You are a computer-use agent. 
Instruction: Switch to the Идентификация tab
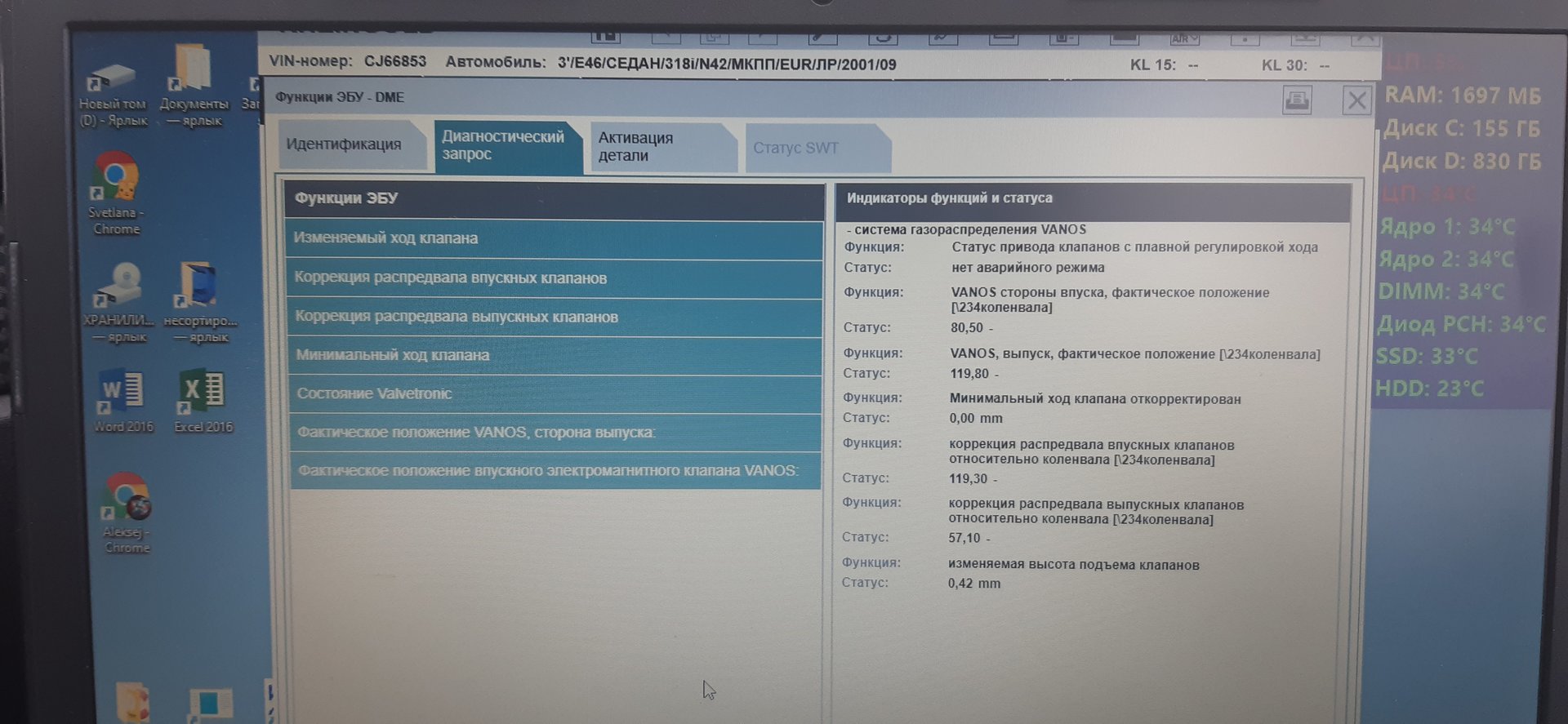coord(351,144)
